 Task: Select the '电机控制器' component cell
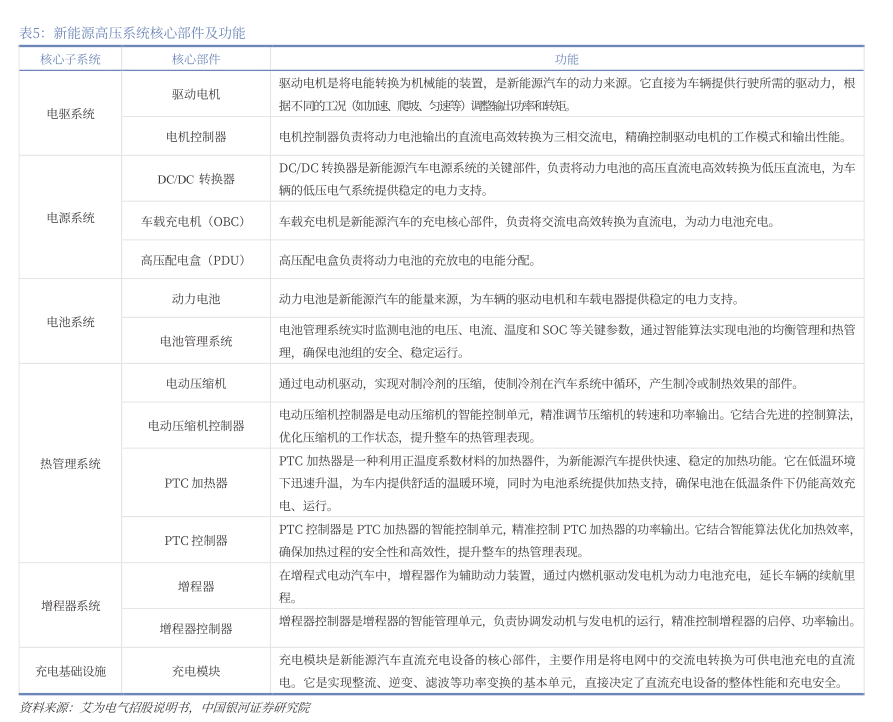pos(196,136)
